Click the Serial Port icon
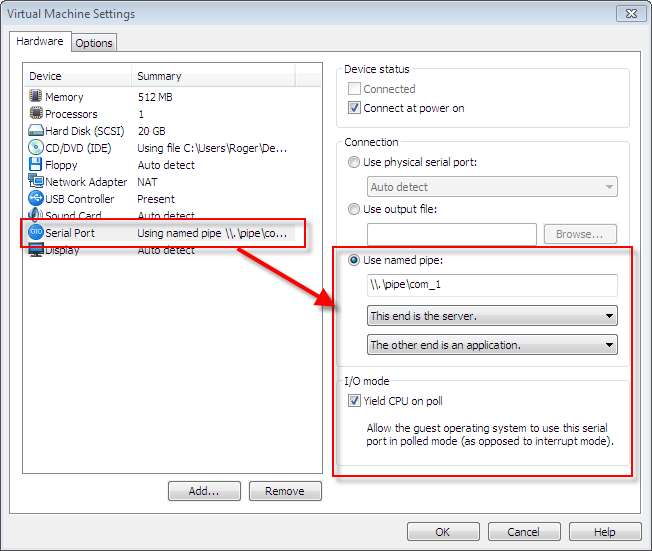652x551 pixels. [36, 232]
